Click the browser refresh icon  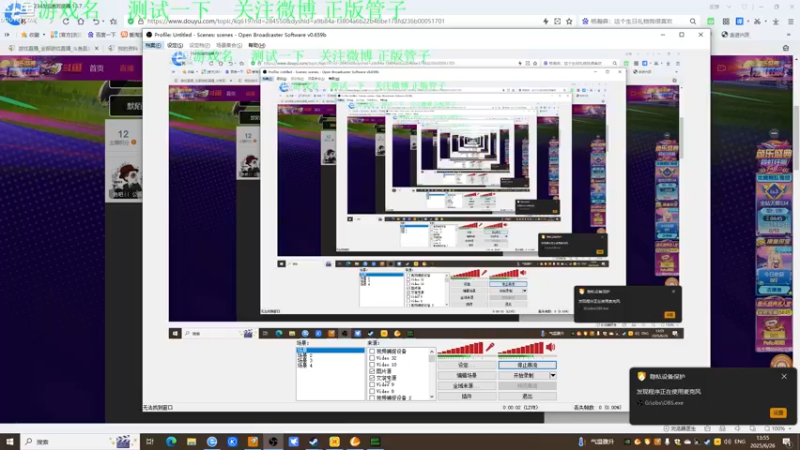tap(66, 21)
